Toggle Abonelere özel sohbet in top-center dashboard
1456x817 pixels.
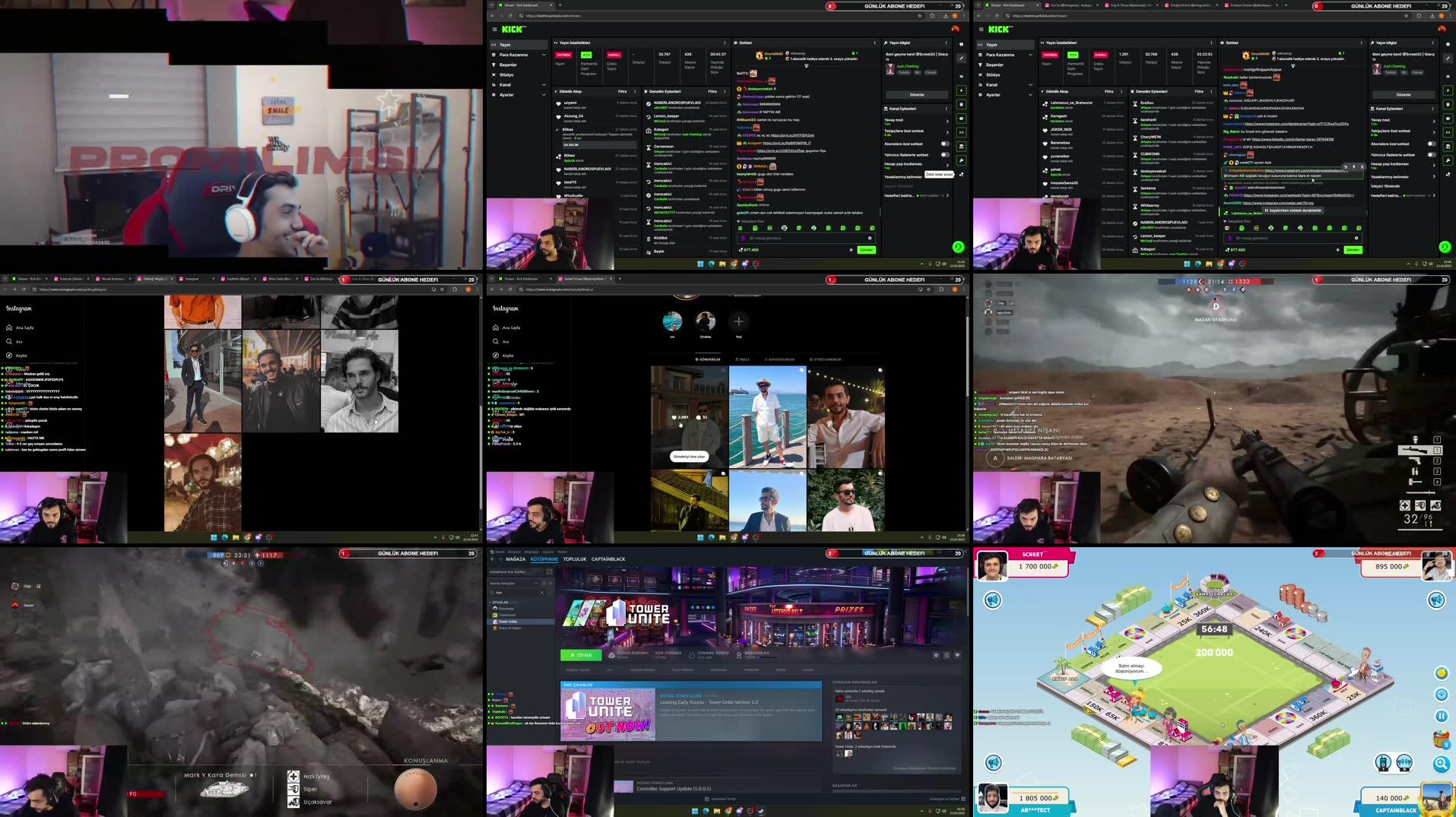pos(945,144)
